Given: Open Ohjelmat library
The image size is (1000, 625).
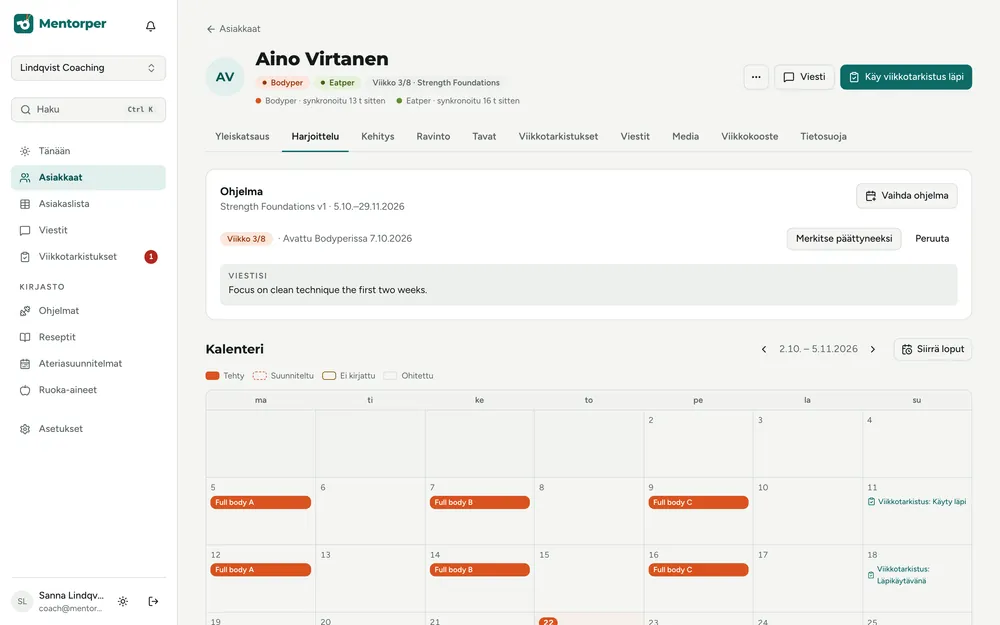Looking at the screenshot, I should point(88,311).
